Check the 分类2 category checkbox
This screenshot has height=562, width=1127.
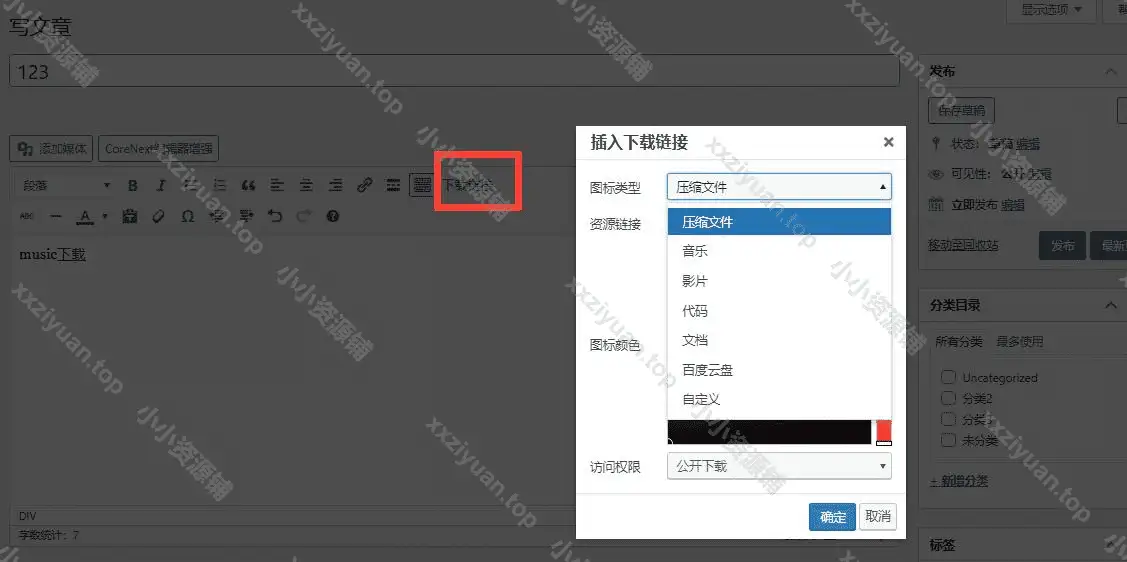[948, 399]
